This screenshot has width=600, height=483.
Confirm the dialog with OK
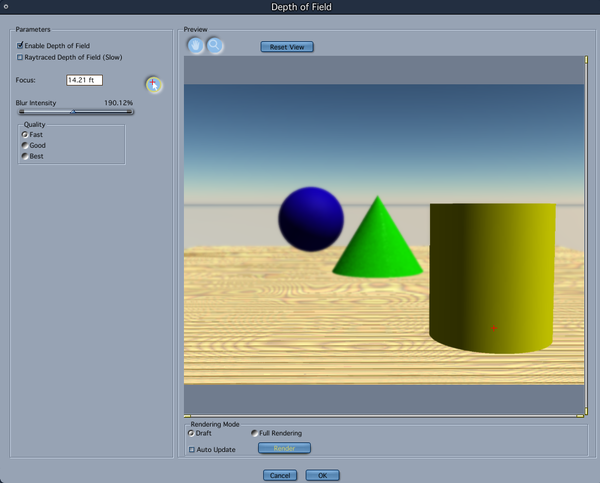point(323,475)
